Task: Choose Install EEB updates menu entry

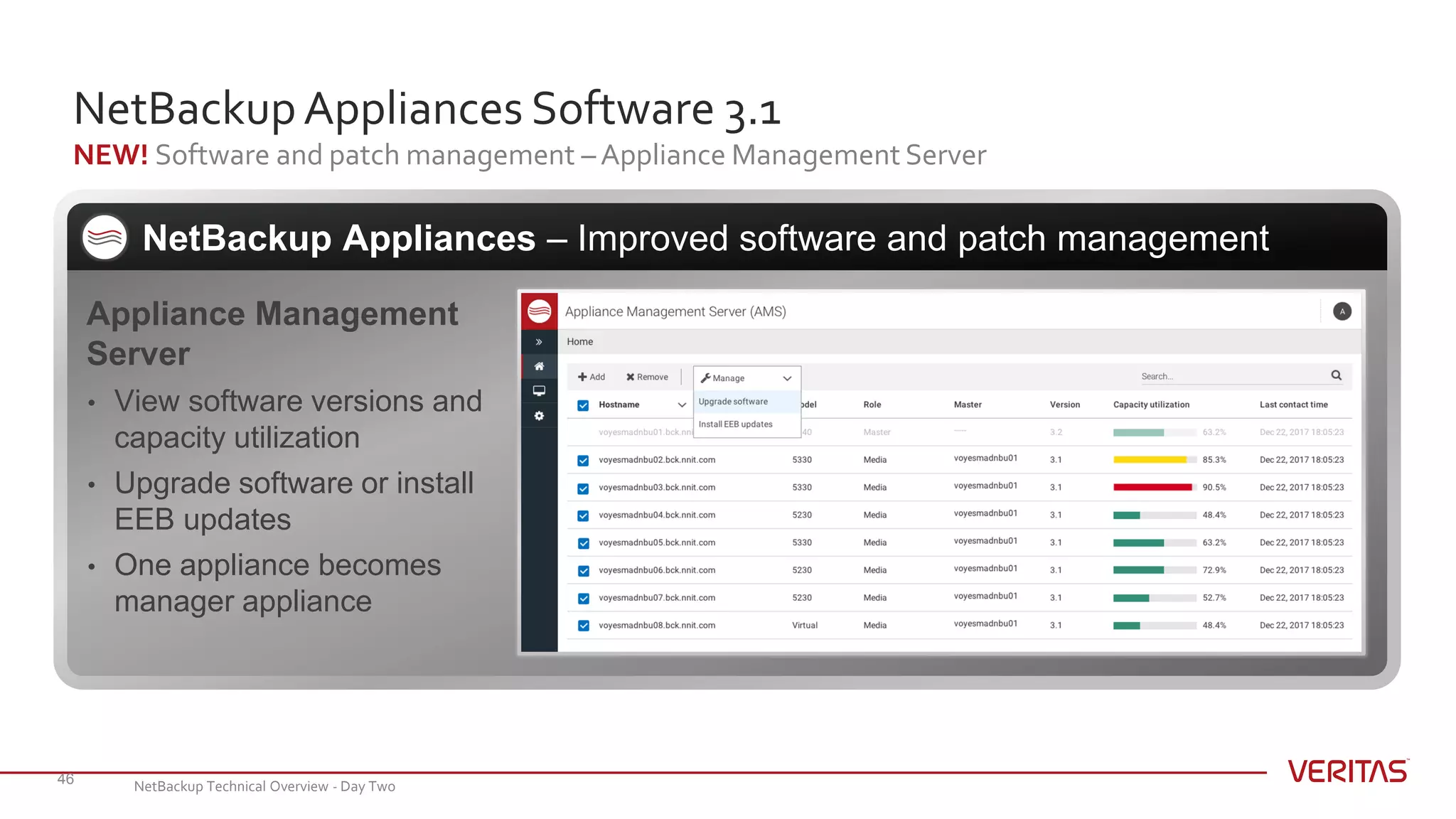Action: (x=746, y=424)
